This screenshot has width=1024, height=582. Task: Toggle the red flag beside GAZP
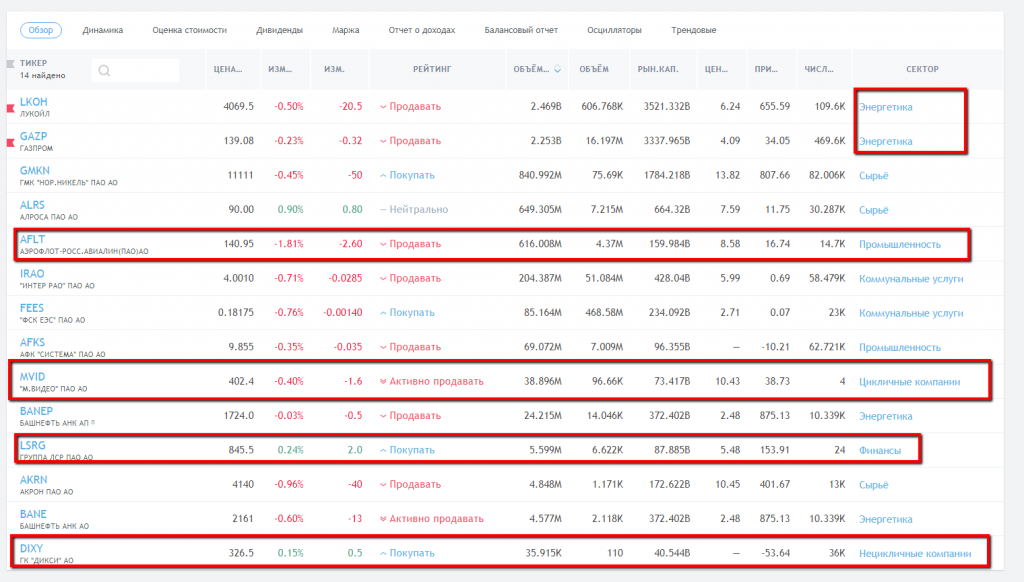(12, 138)
